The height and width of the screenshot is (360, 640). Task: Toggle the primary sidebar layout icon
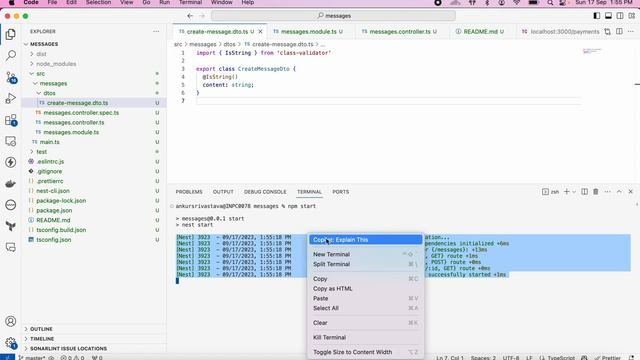[x=597, y=16]
